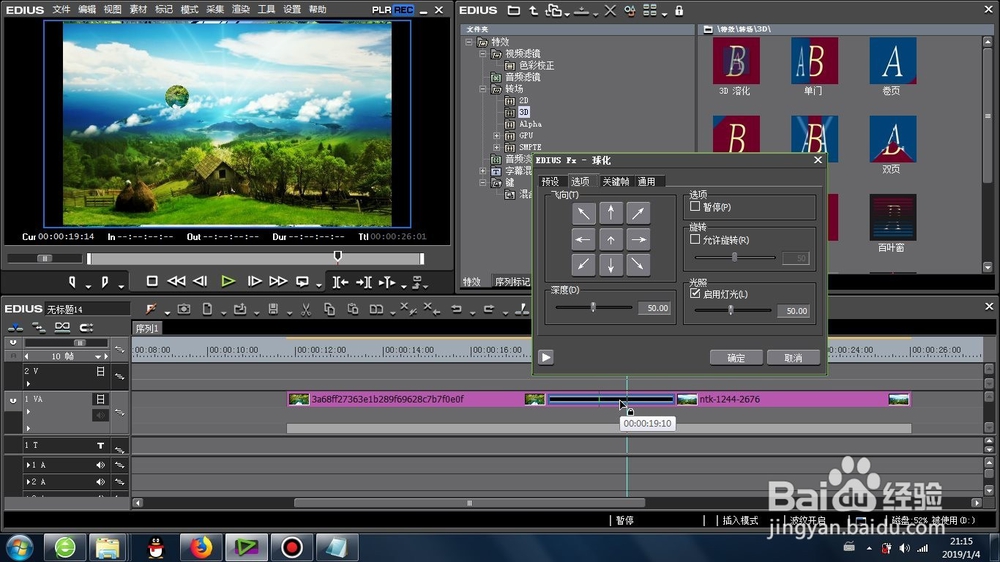This screenshot has width=1000, height=562.
Task: Collapse the 视频滤镜 tree node
Action: 483,54
